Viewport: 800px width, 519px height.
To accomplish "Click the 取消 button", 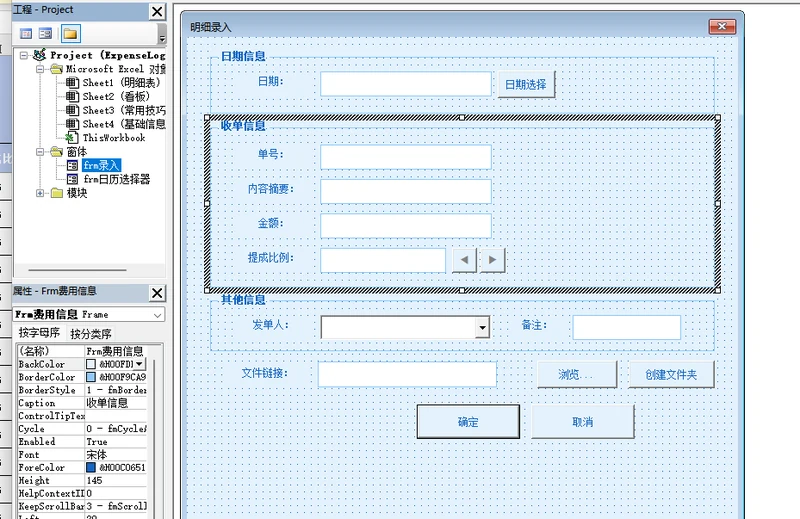I will [583, 422].
